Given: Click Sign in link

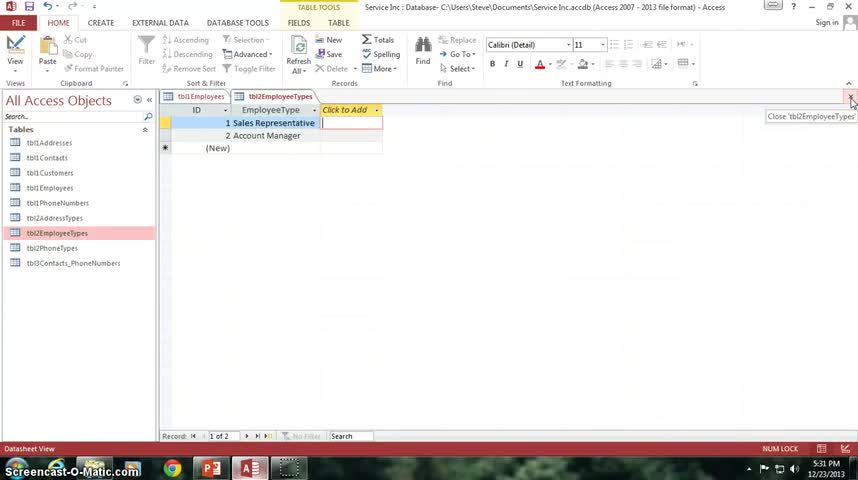Looking at the screenshot, I should pos(827,22).
